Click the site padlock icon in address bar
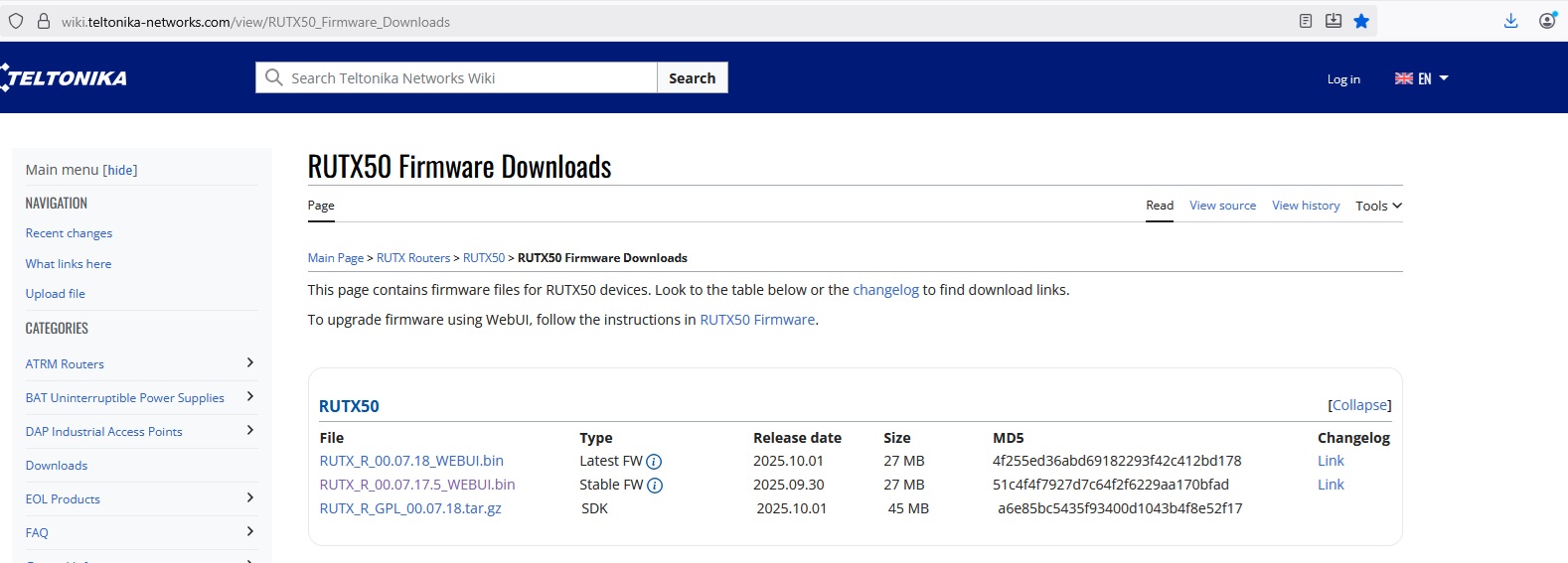The height and width of the screenshot is (563, 1568). (x=44, y=21)
